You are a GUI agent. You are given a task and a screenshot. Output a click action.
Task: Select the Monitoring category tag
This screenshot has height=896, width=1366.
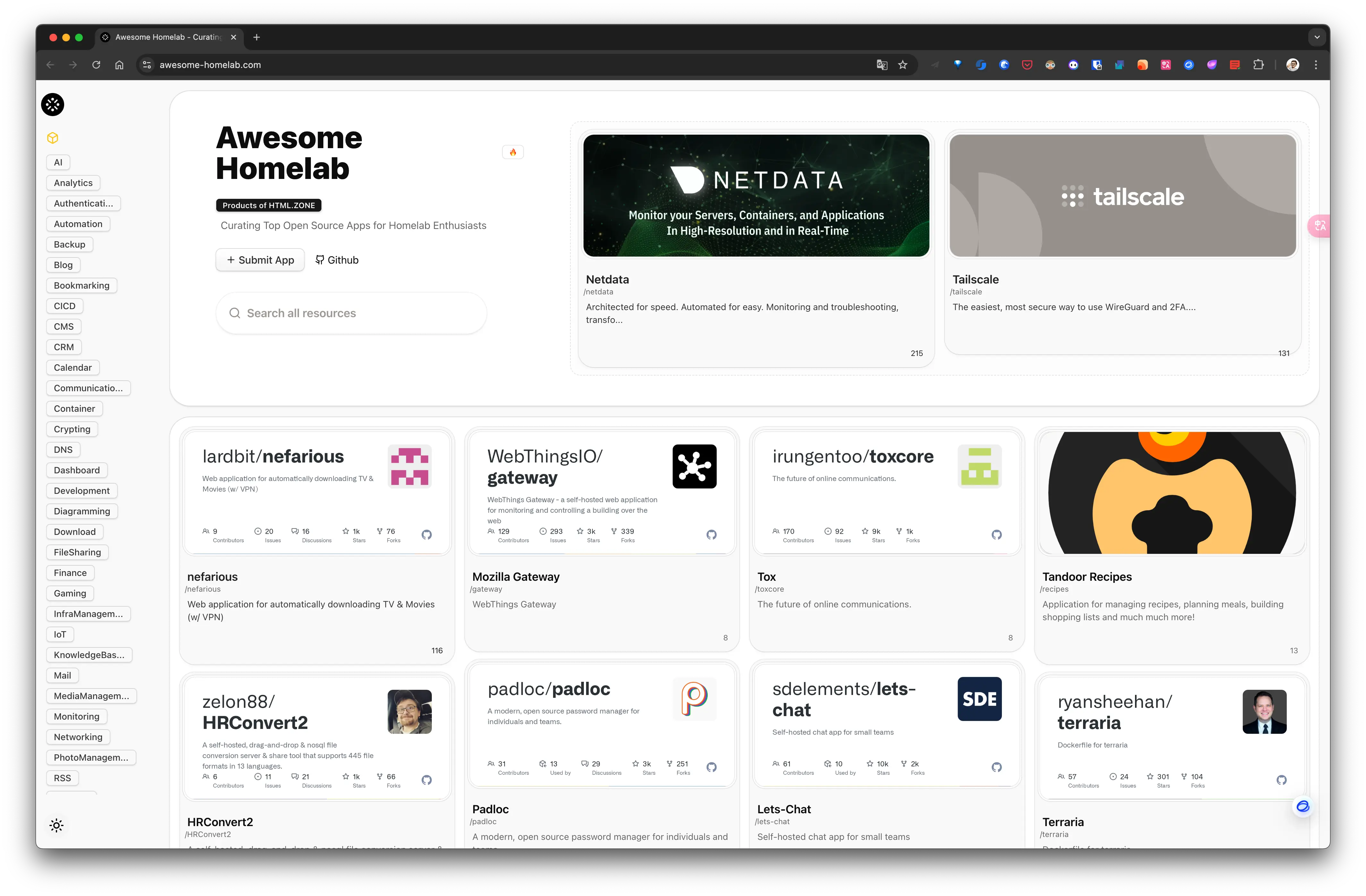coord(76,716)
